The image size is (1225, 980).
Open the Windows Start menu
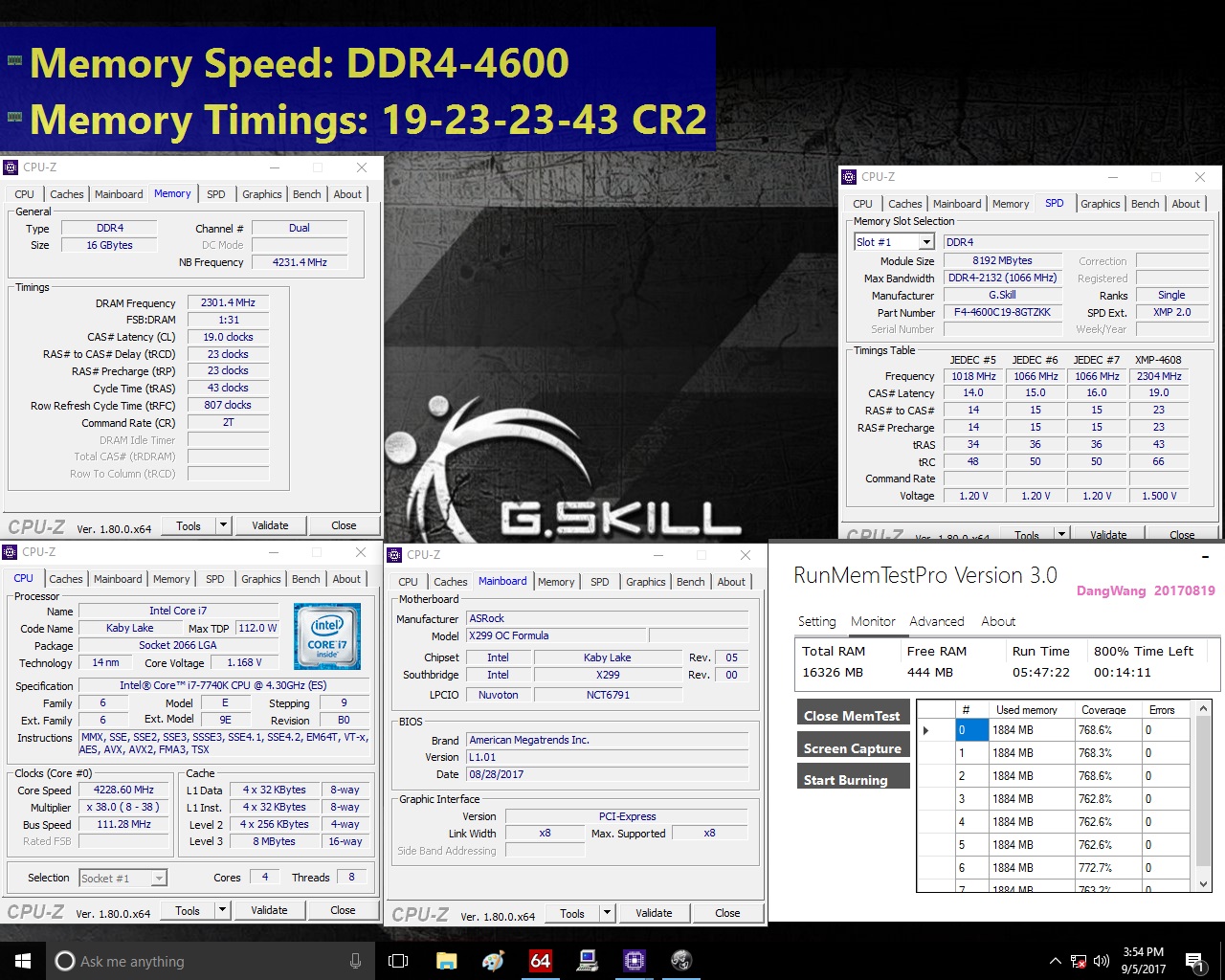[23, 961]
